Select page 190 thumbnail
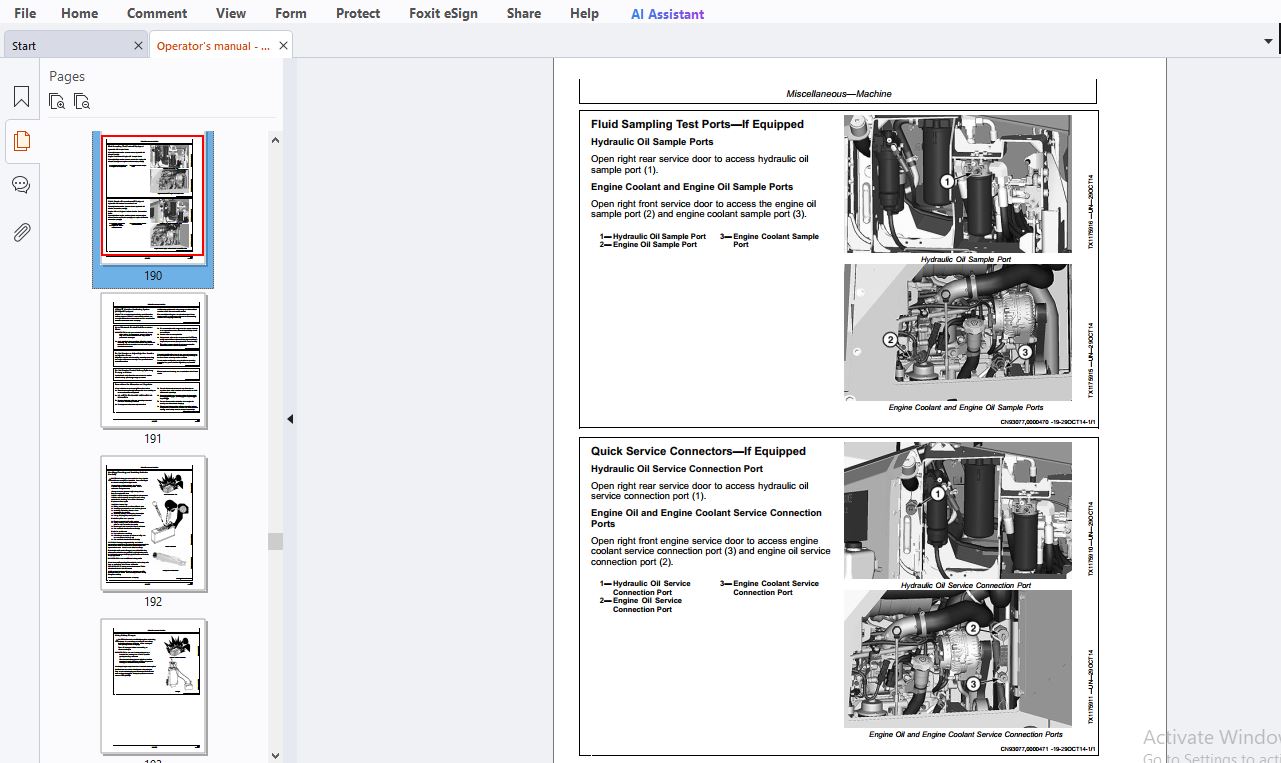The width and height of the screenshot is (1281, 763). tap(153, 197)
